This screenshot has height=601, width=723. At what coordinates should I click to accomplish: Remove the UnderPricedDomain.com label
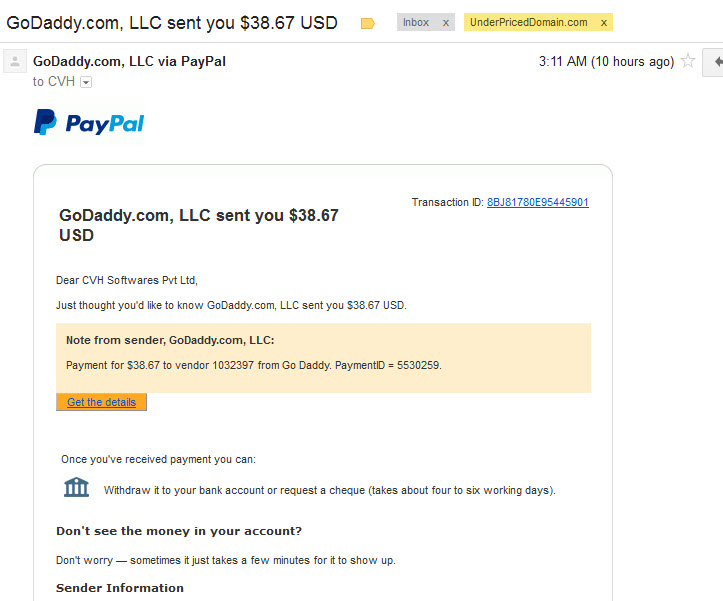point(604,23)
